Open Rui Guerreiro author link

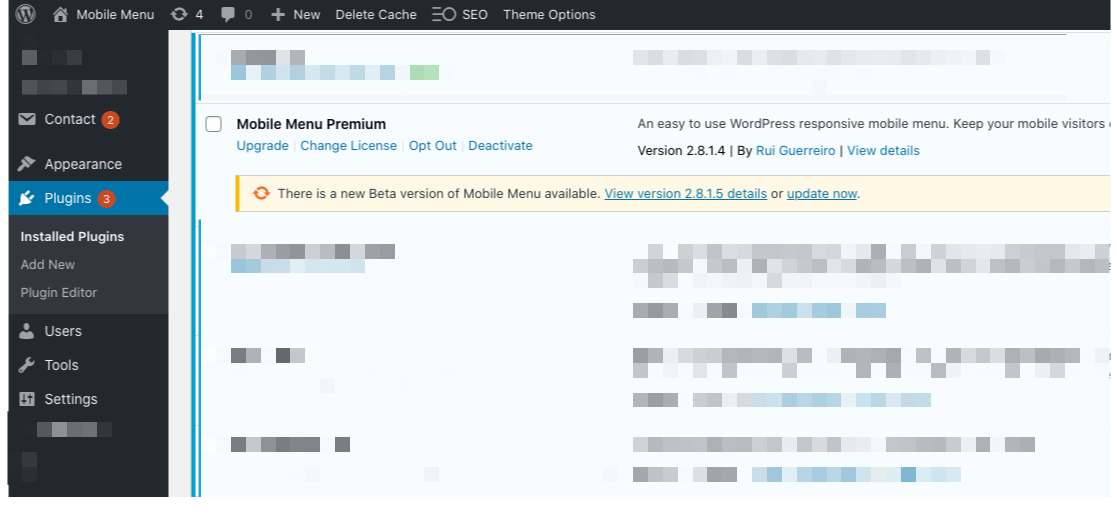[795, 151]
